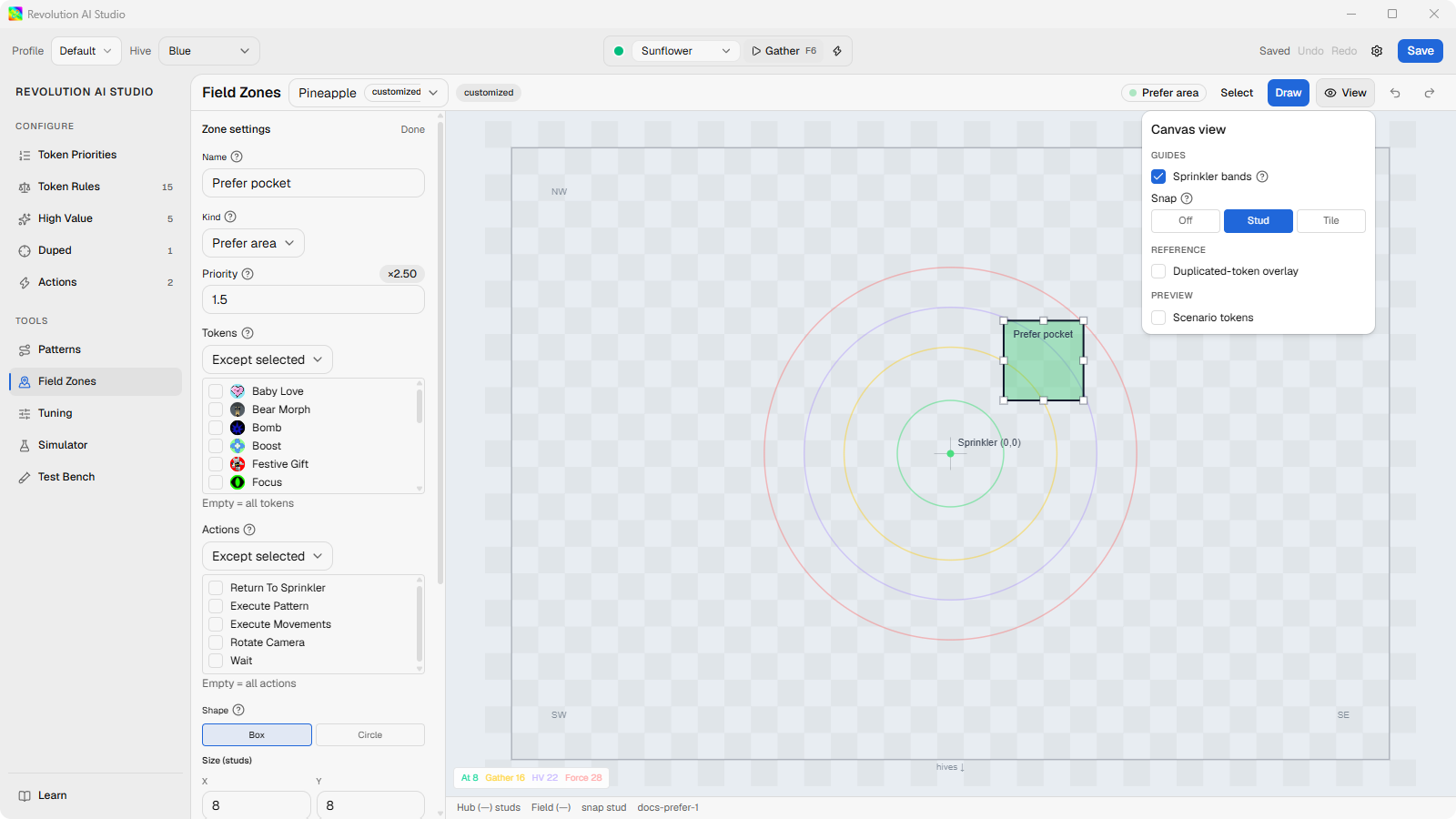
Task: Click the redo arrow icon above canvas
Action: 1430,93
